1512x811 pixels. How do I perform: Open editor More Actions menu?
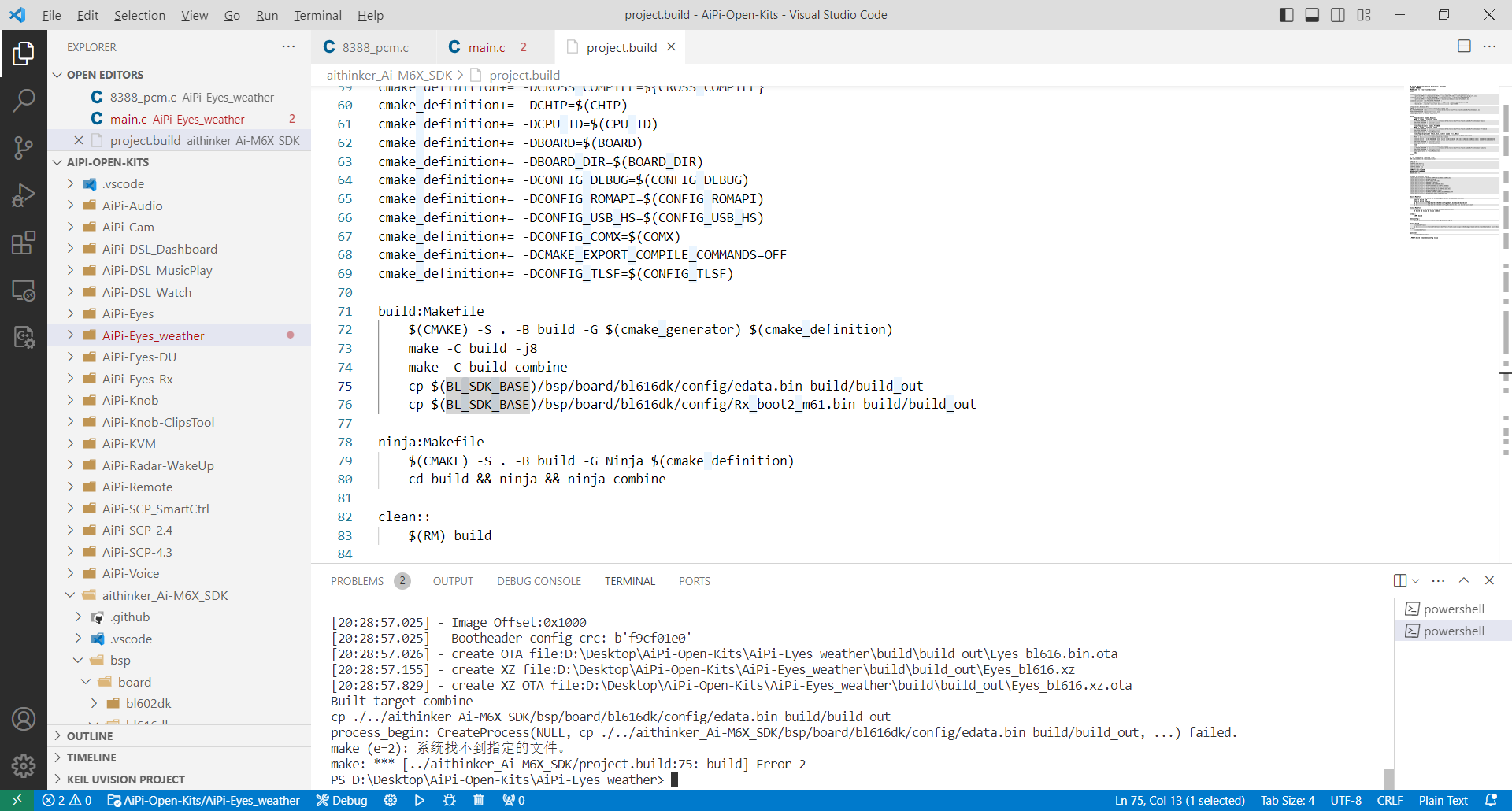pyautogui.click(x=1489, y=46)
